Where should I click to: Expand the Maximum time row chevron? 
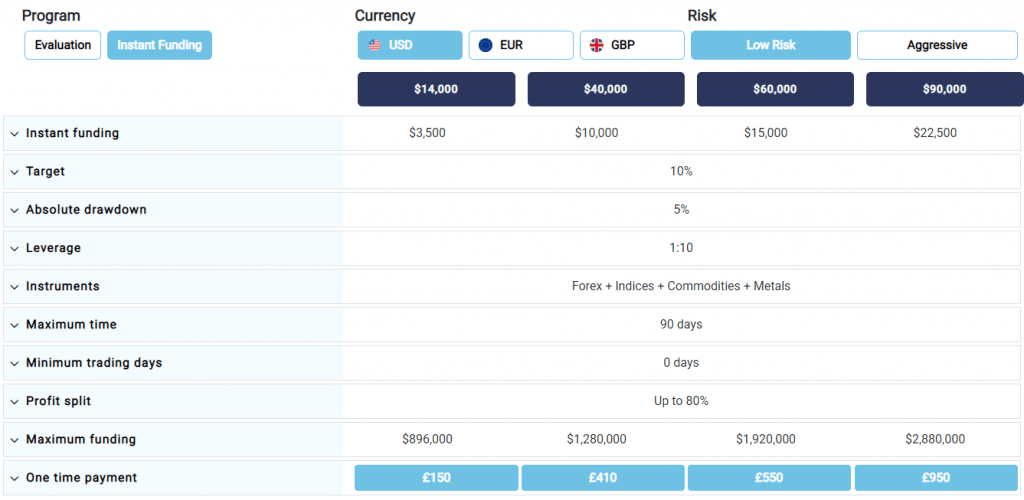click(x=14, y=325)
